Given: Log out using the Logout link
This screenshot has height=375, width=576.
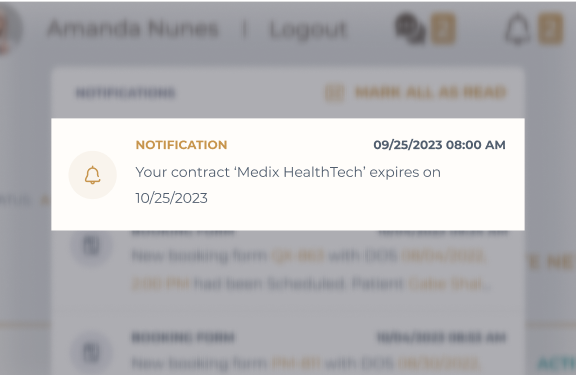Looking at the screenshot, I should click(308, 30).
